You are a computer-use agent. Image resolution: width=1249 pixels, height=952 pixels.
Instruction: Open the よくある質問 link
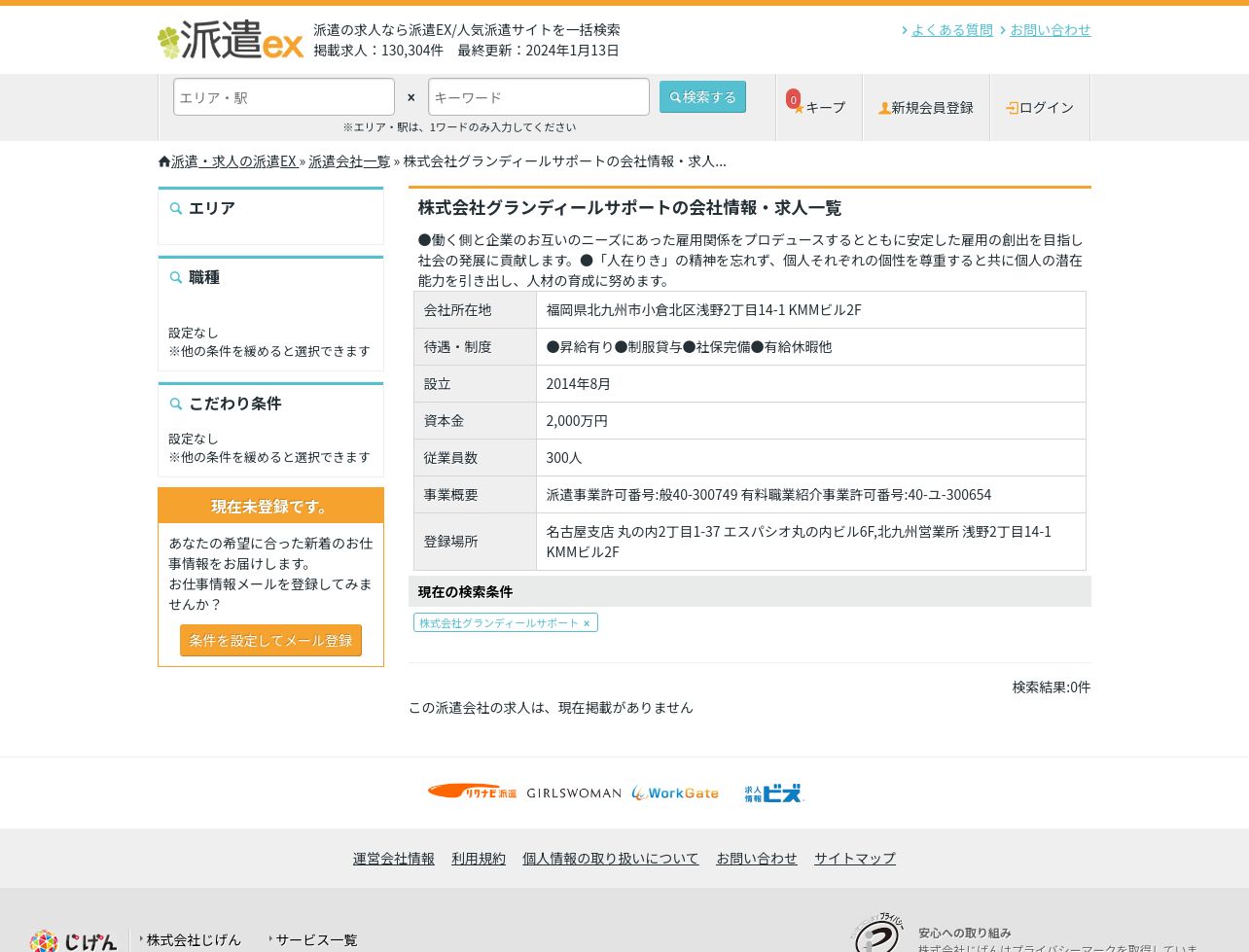(x=952, y=30)
